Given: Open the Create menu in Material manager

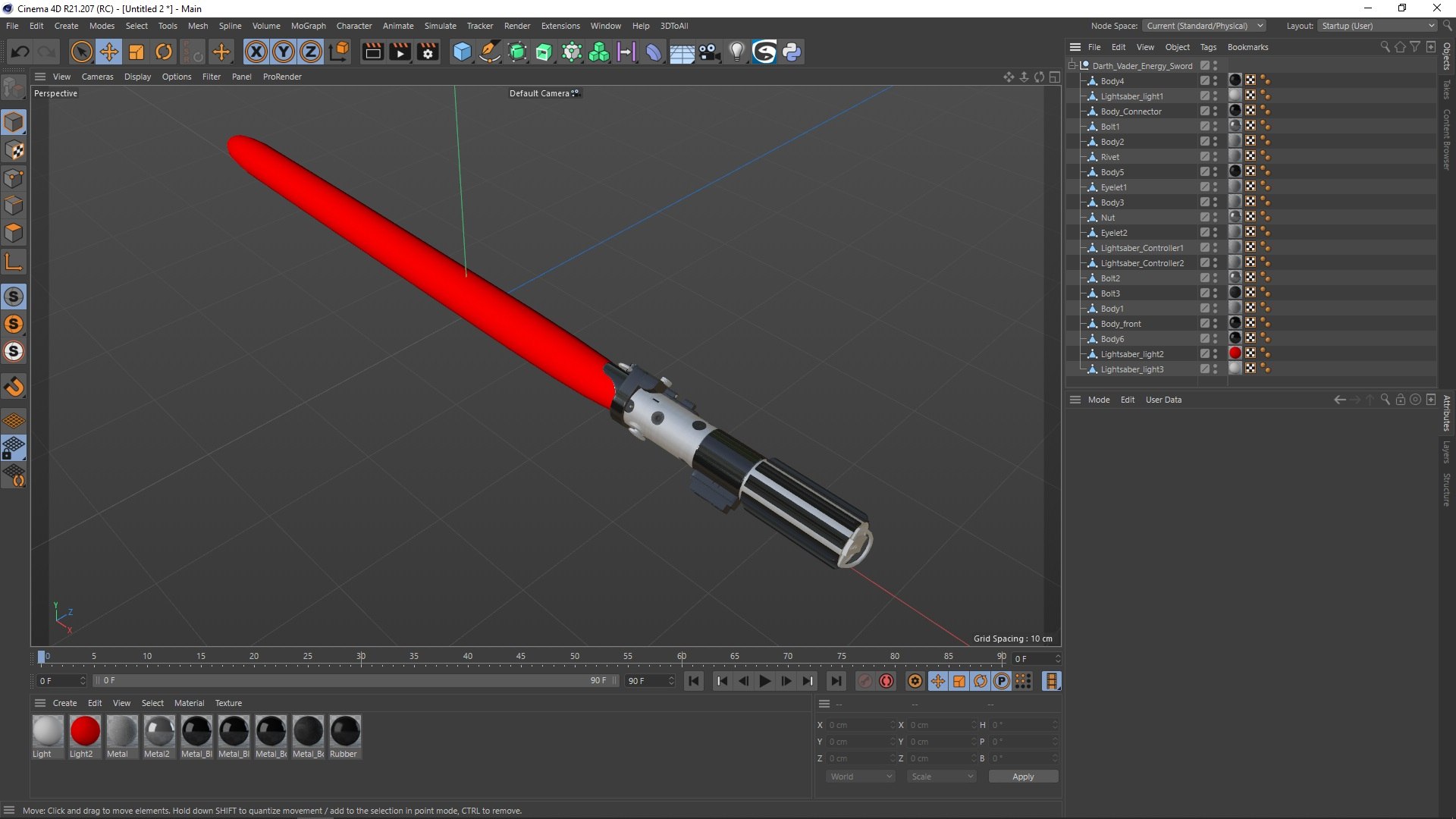Looking at the screenshot, I should [64, 703].
